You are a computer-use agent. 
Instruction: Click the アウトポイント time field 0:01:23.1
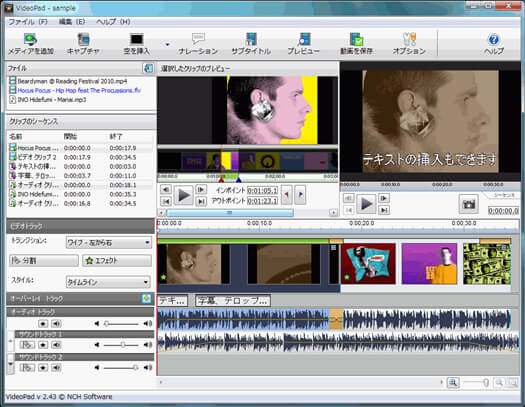(262, 201)
